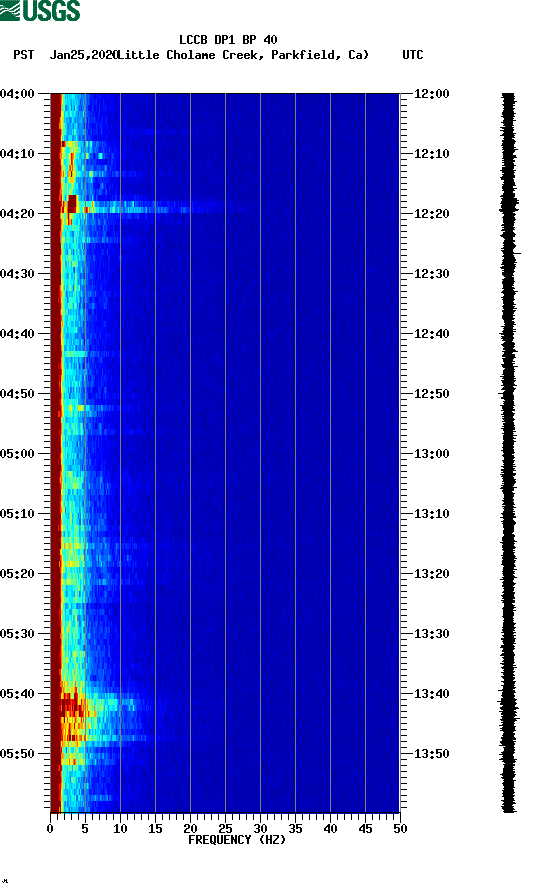Image resolution: width=552 pixels, height=892 pixels.
Task: Click the 0 Hz frequency axis label
Action: pos(50,829)
